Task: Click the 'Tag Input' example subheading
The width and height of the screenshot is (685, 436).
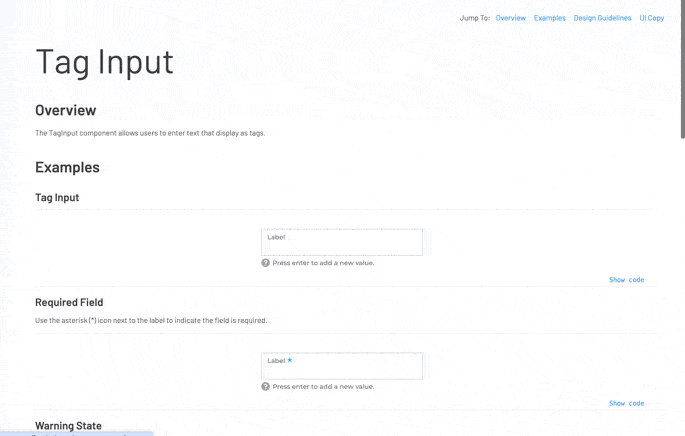Action: [x=57, y=197]
